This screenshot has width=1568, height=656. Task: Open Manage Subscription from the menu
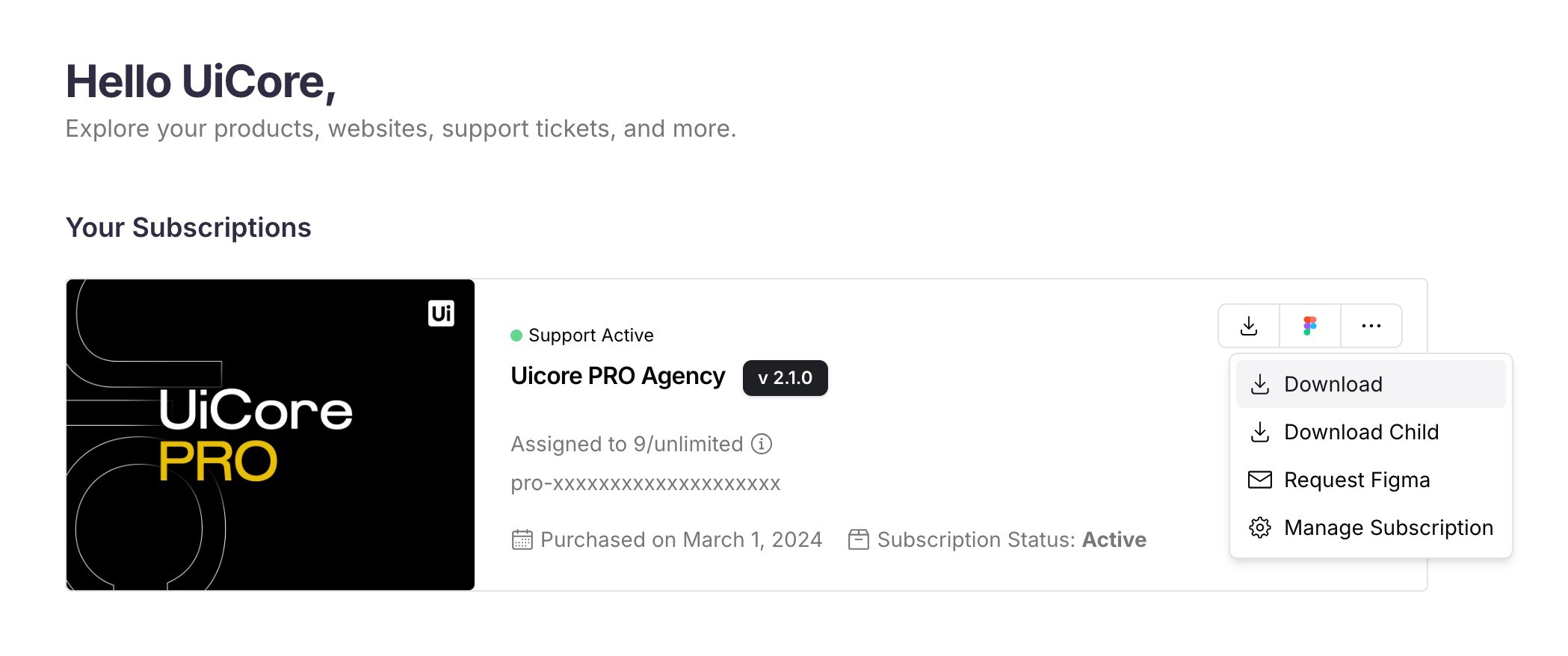1371,527
